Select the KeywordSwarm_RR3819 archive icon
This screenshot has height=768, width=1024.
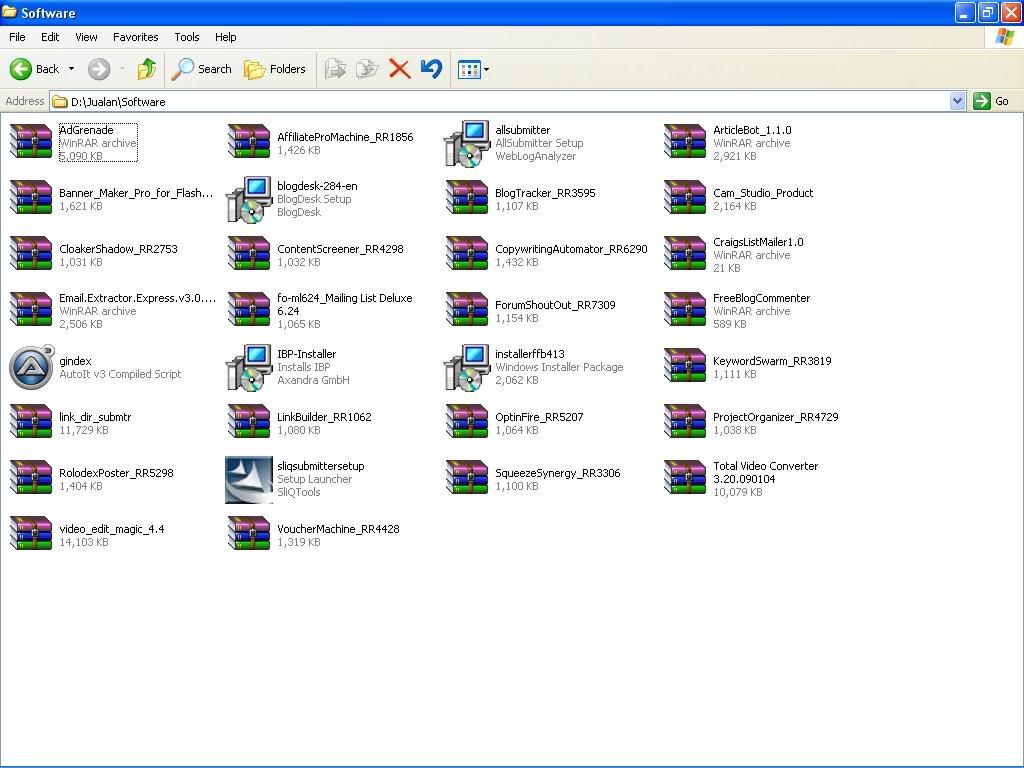point(685,366)
